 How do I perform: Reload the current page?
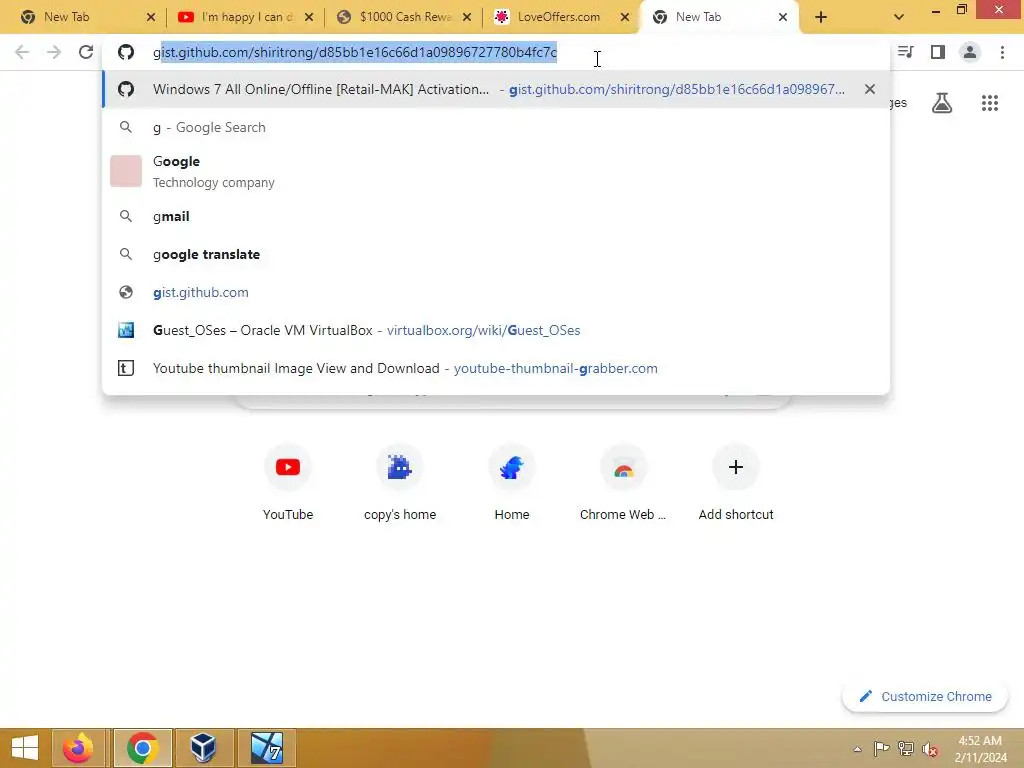86,52
